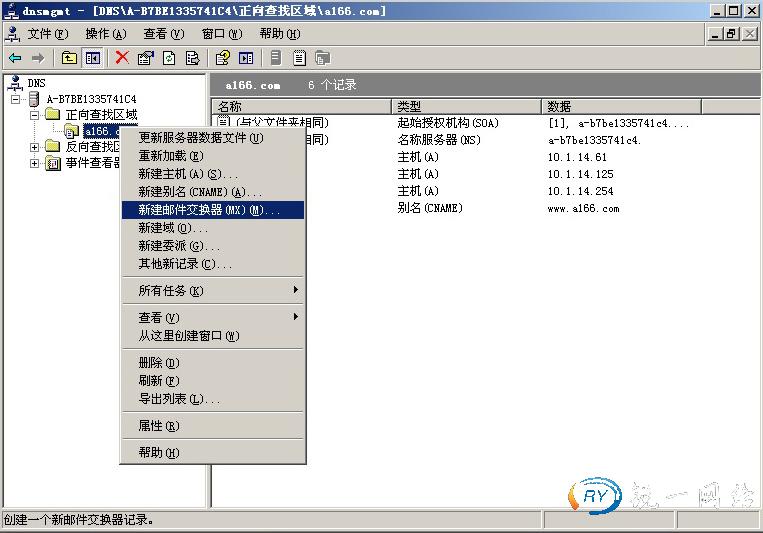Open the 操作 menu in the menu bar
This screenshot has height=533, width=763.
(x=105, y=33)
